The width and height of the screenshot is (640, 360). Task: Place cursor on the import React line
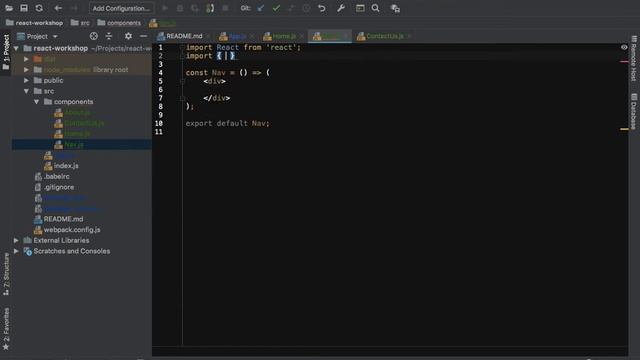point(243,47)
